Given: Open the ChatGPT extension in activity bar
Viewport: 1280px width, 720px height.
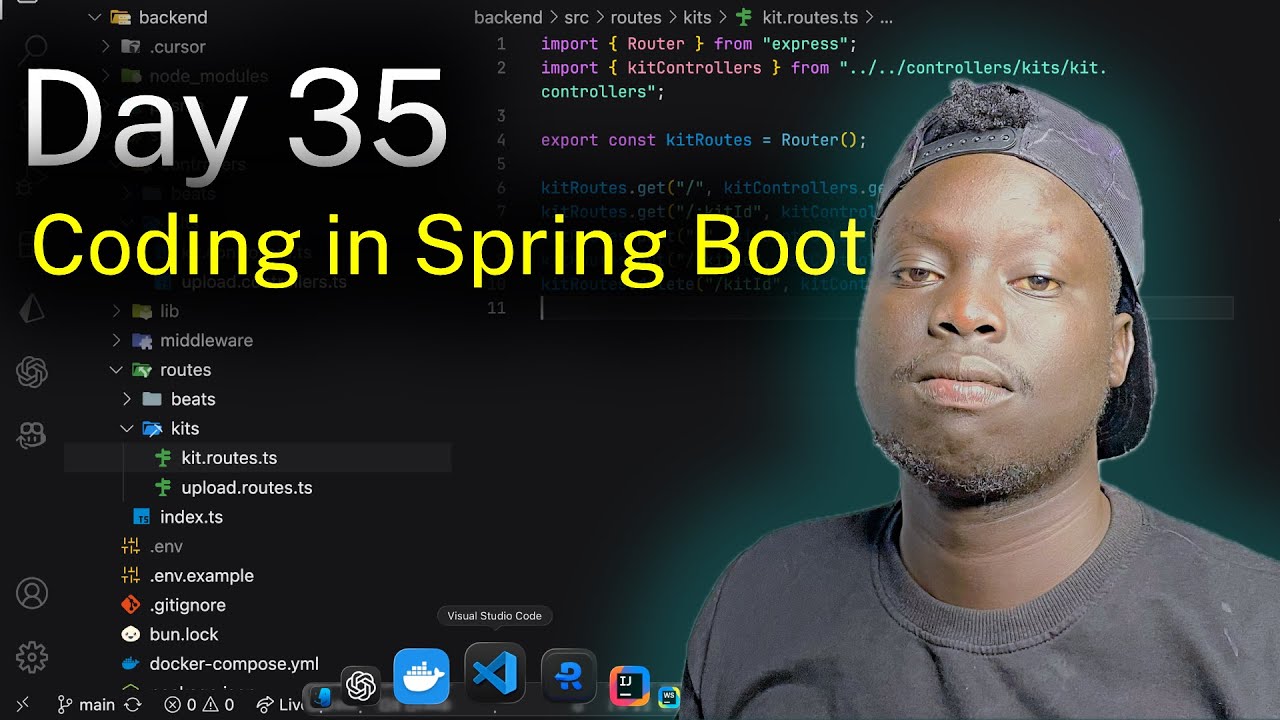Looking at the screenshot, I should pyautogui.click(x=32, y=373).
